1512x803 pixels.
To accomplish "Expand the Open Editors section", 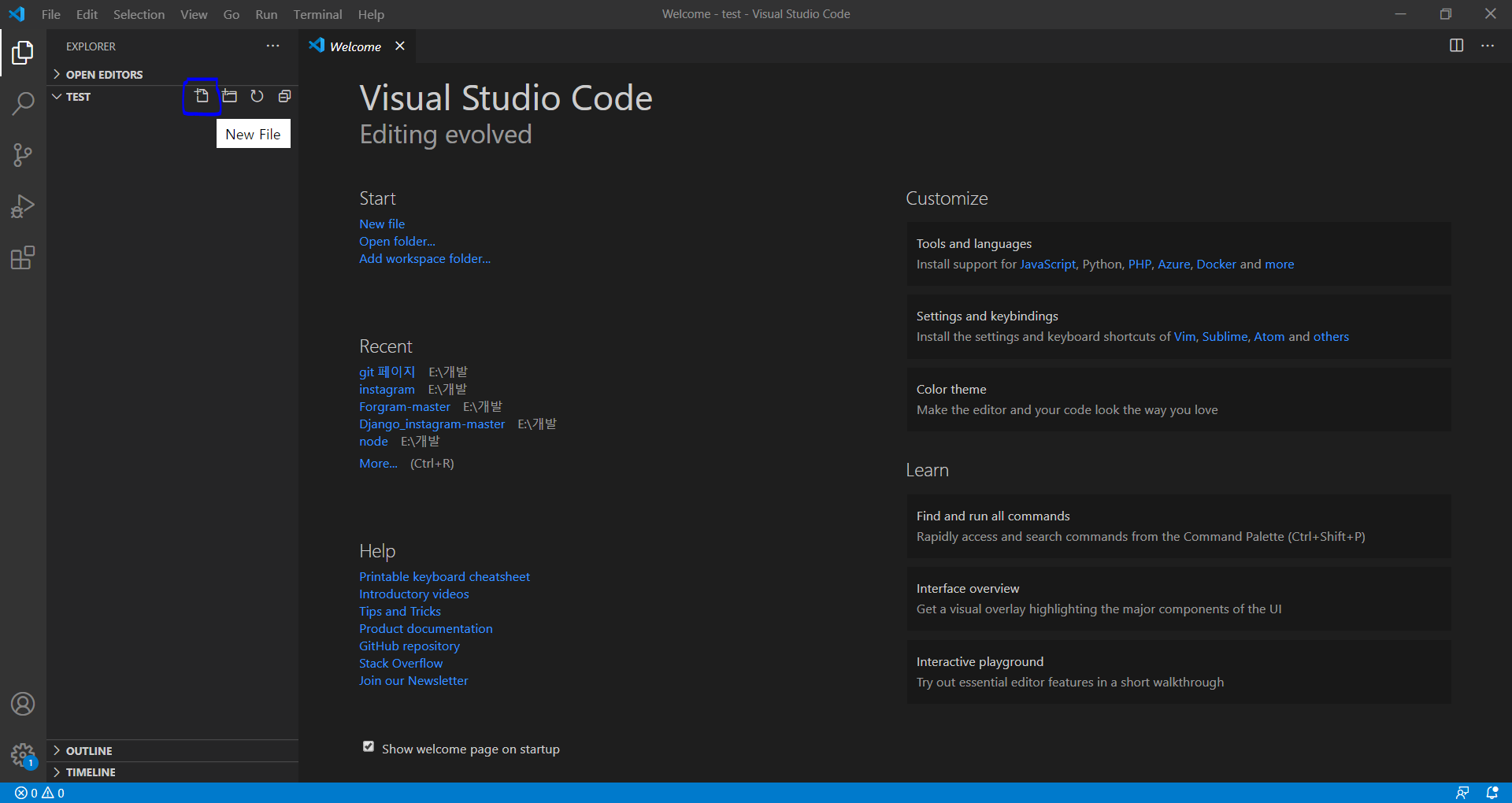I will tap(172, 74).
